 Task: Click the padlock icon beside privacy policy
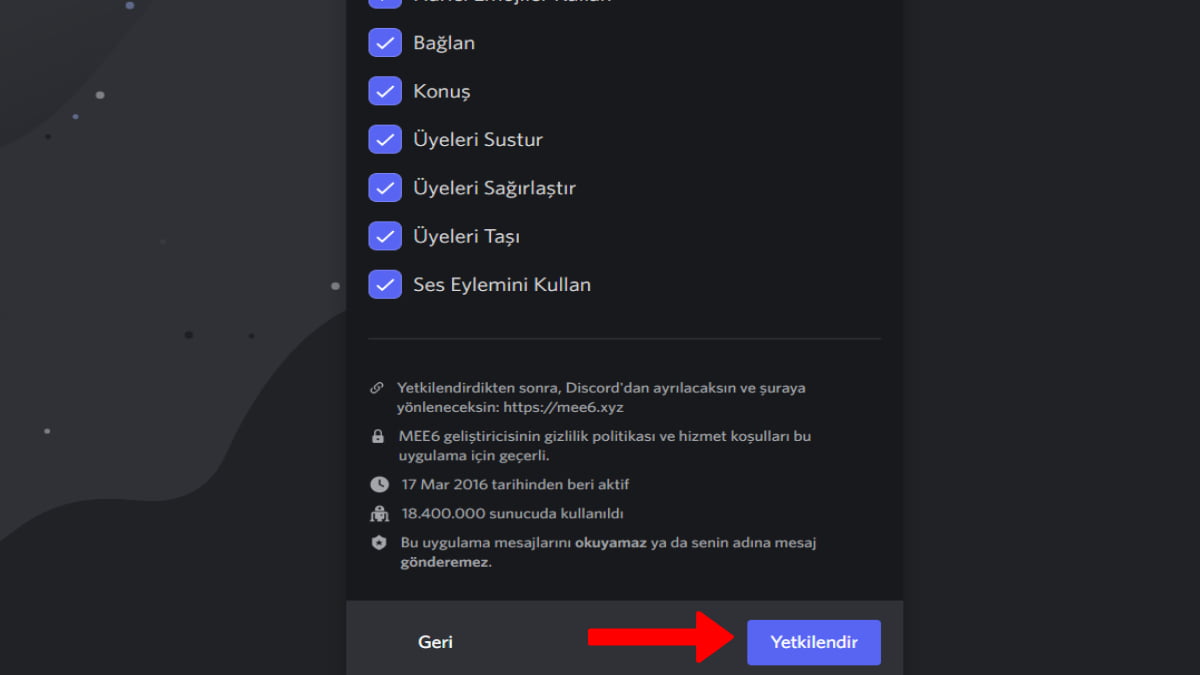[x=378, y=437]
